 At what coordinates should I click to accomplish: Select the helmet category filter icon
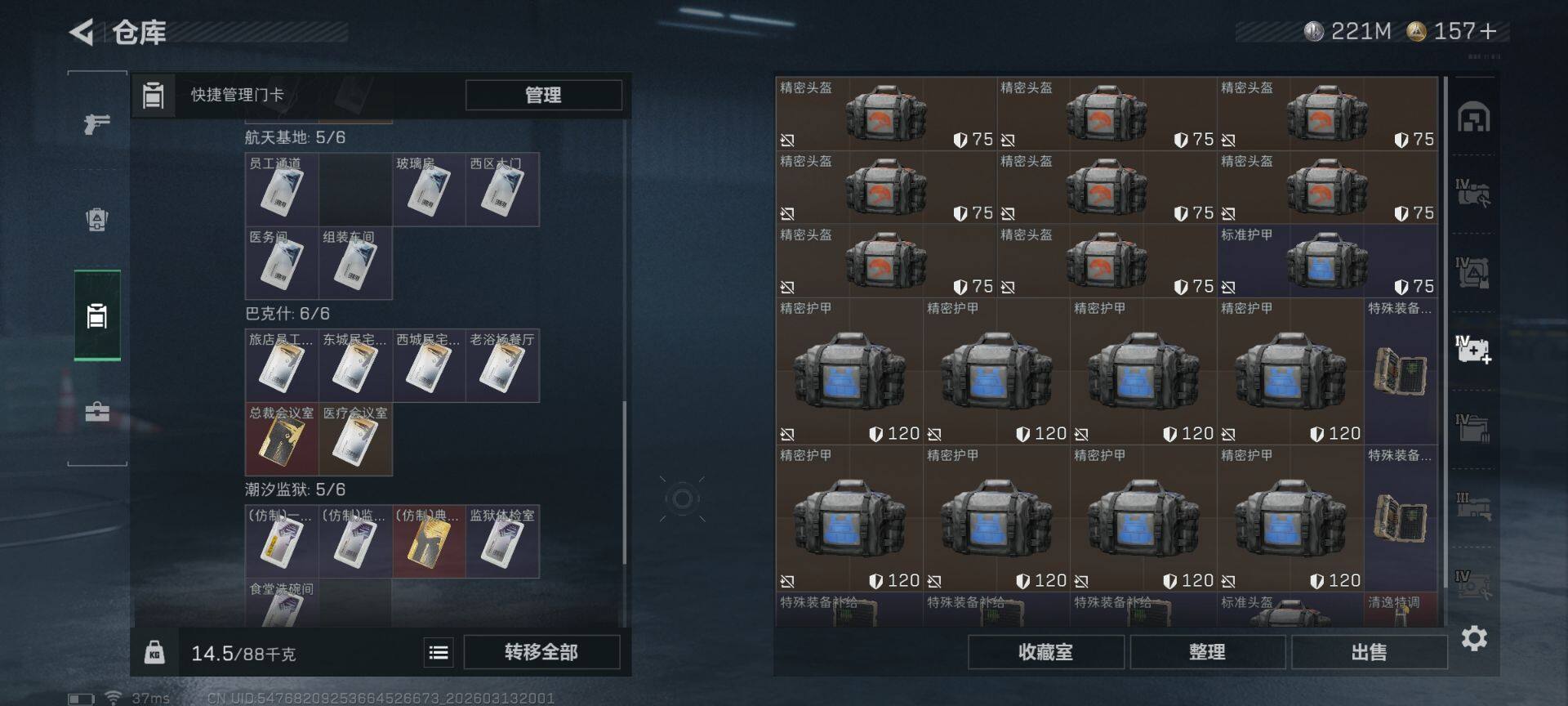(1473, 118)
